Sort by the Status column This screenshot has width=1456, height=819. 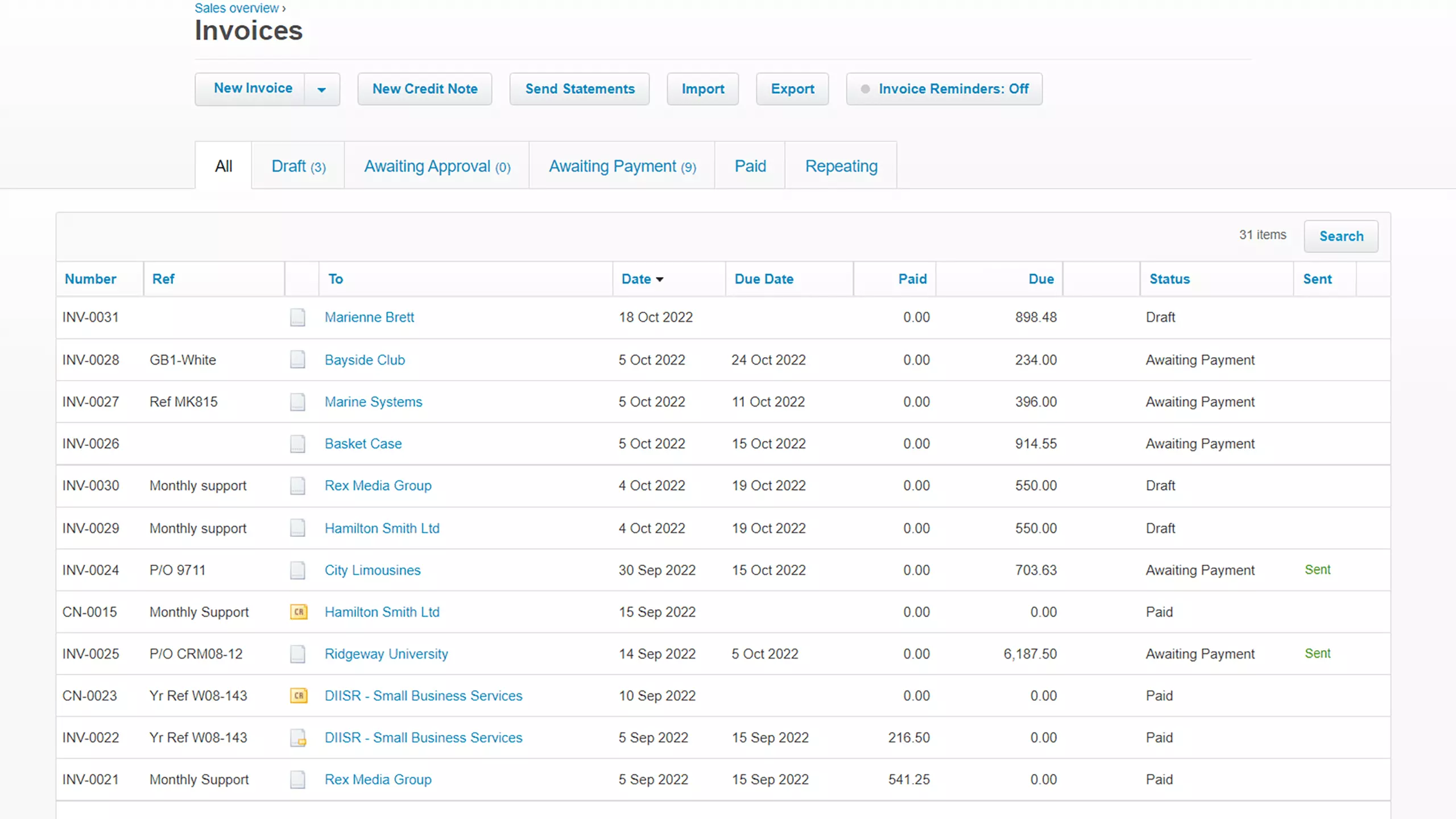[1169, 279]
